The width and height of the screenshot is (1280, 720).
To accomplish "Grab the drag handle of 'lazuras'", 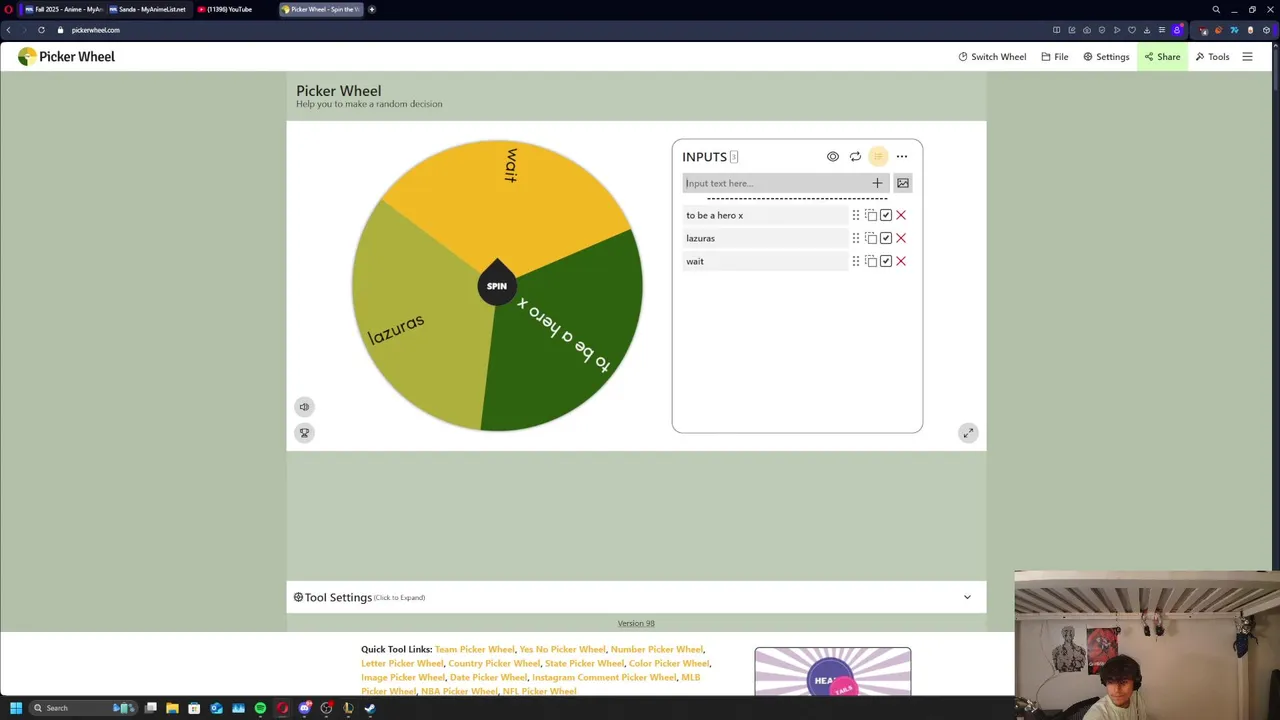I will click(856, 238).
